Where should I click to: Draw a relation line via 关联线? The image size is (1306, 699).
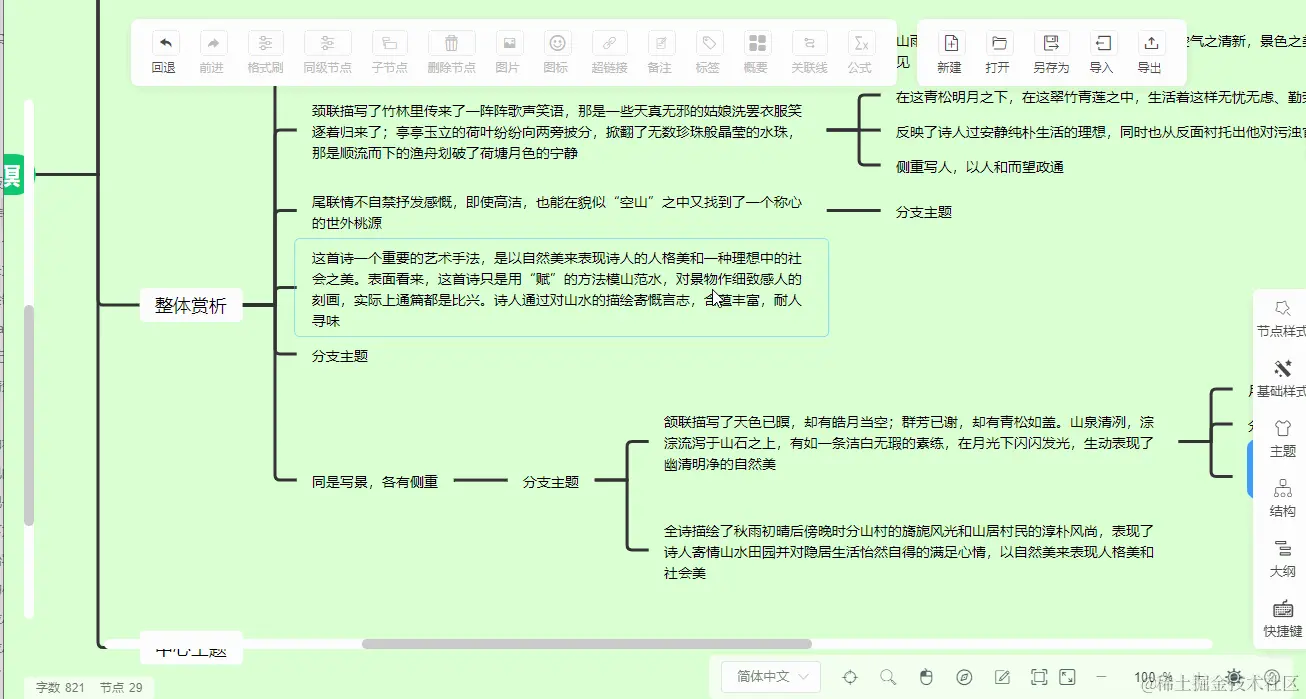click(809, 52)
